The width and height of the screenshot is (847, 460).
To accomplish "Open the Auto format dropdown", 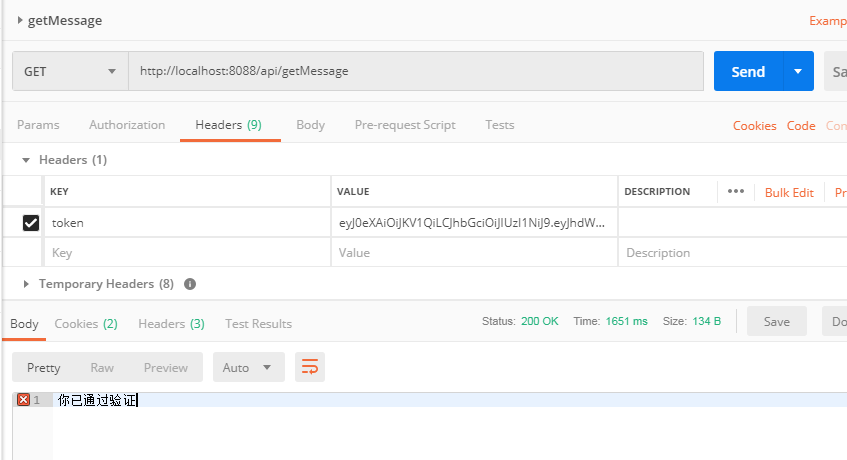I will tap(248, 368).
